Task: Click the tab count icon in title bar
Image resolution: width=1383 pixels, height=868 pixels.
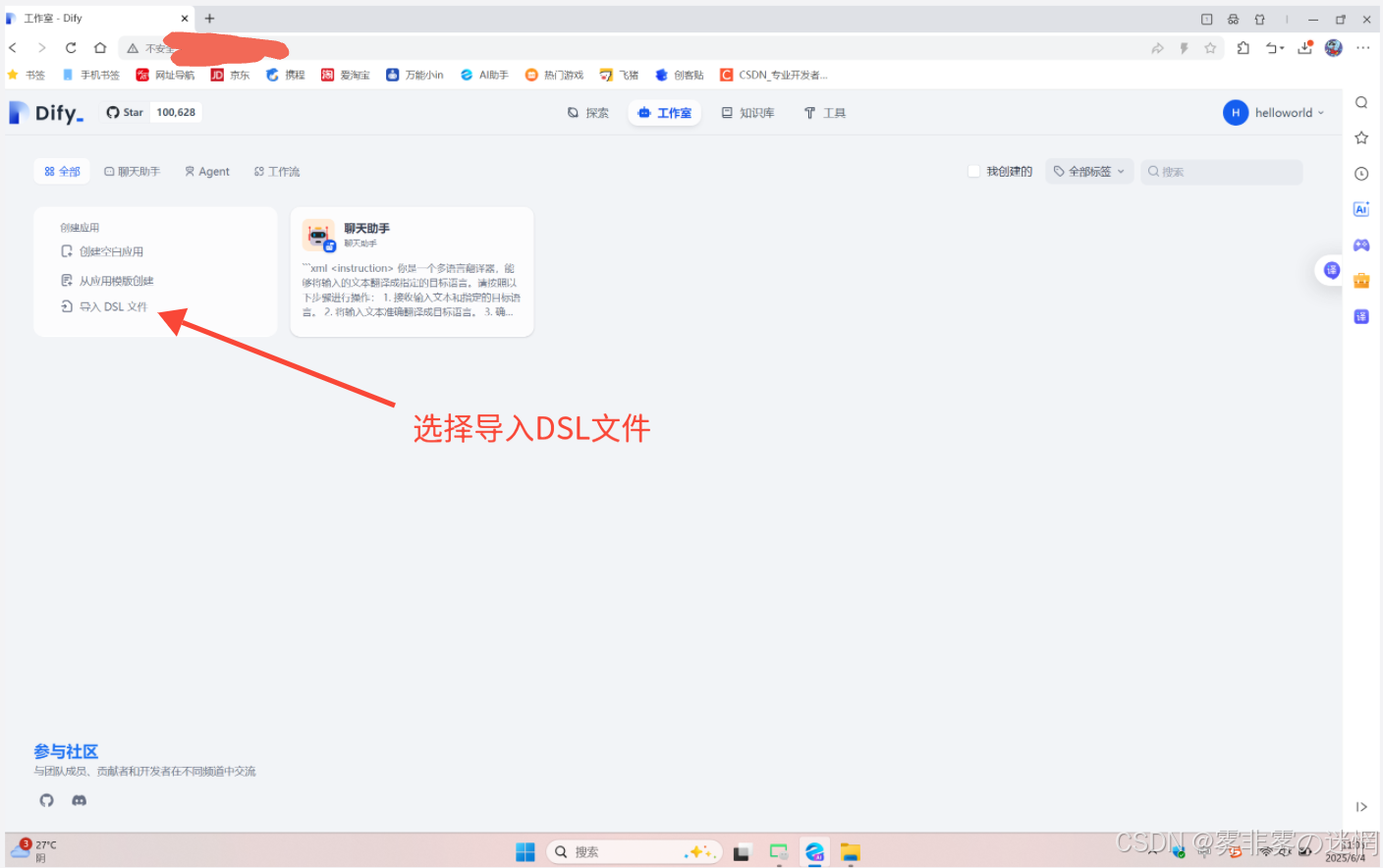Action: 1207,19
